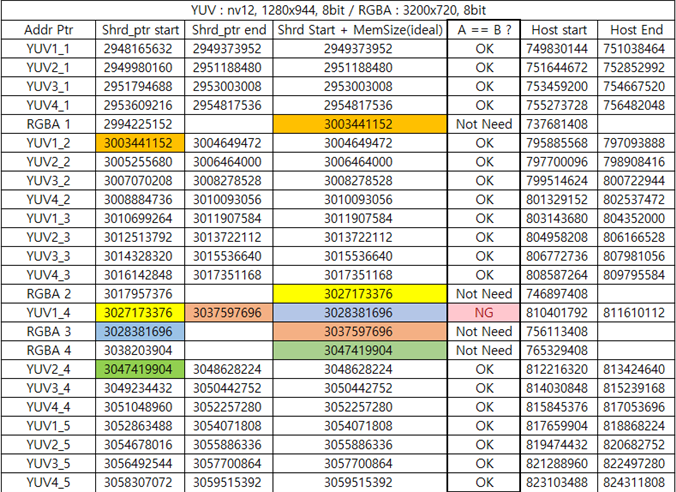Click the 'RGBA 2' row label
The width and height of the screenshot is (676, 492).
48,294
